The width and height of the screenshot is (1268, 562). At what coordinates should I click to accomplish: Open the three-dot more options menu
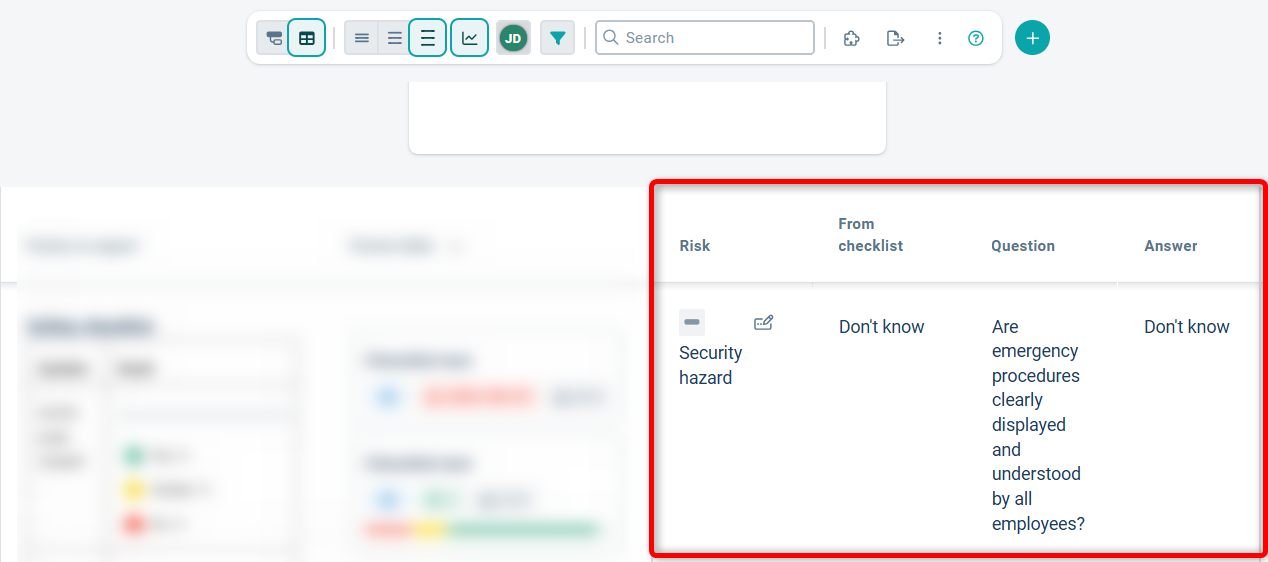(939, 38)
